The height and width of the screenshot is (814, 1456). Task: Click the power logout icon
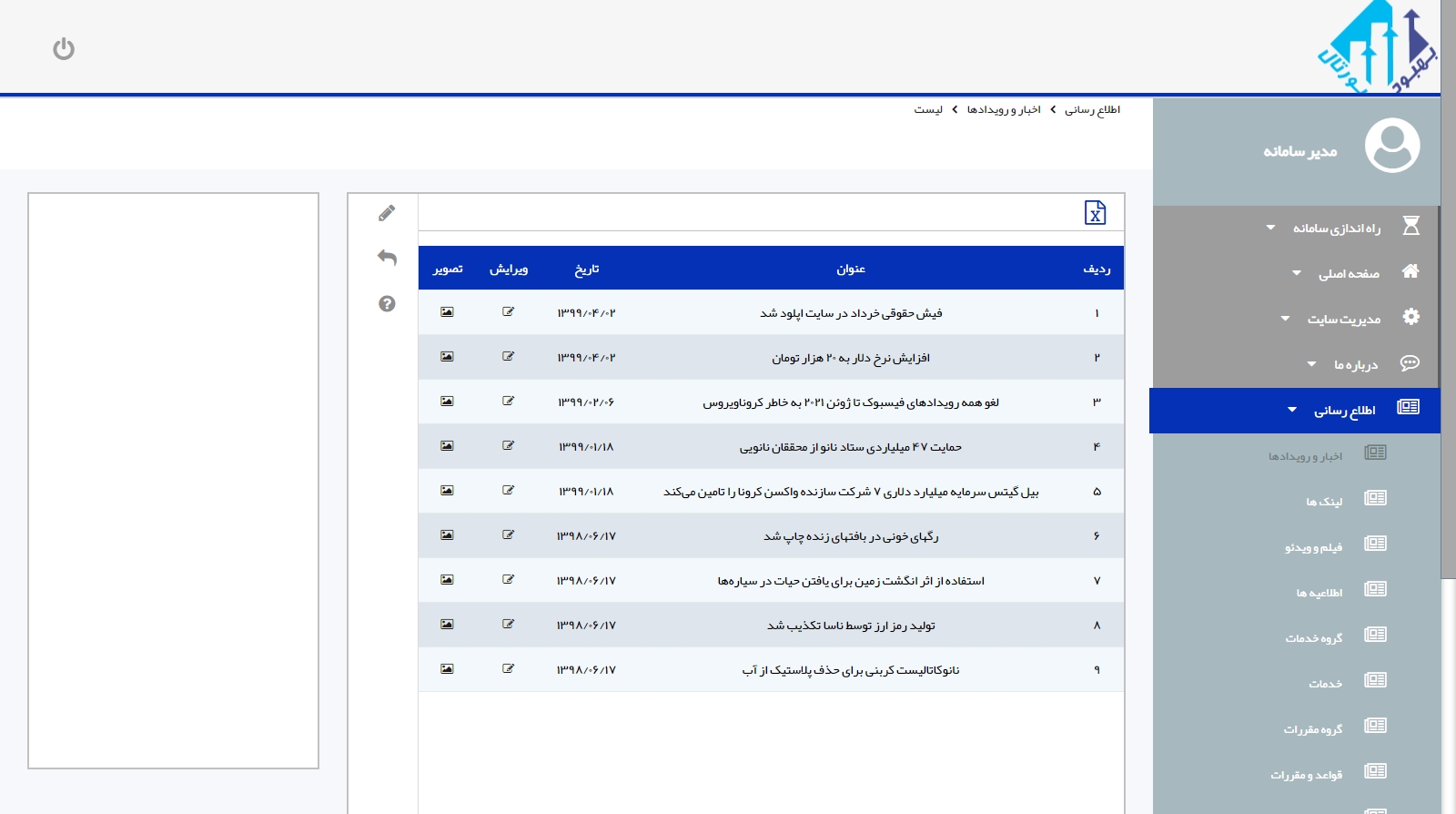pyautogui.click(x=64, y=49)
